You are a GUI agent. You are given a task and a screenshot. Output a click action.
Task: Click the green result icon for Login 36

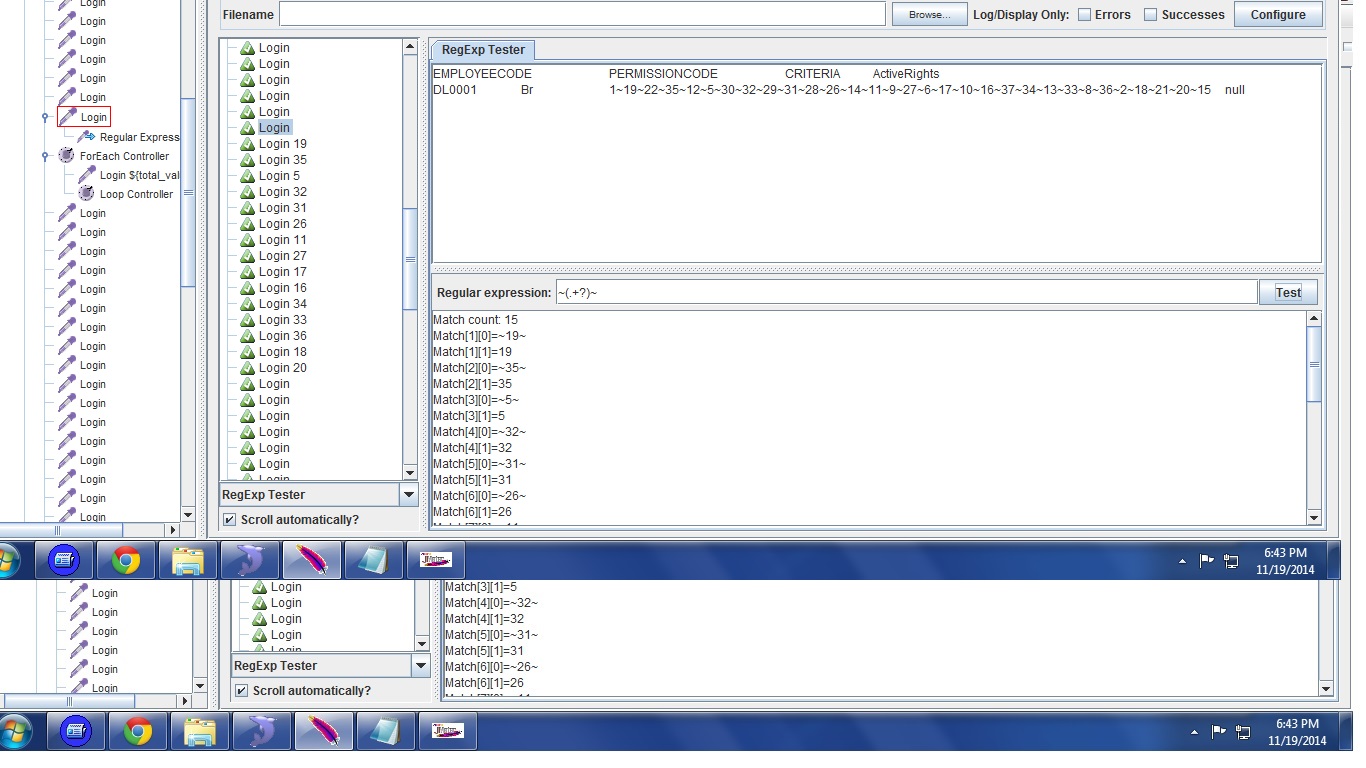pos(247,336)
